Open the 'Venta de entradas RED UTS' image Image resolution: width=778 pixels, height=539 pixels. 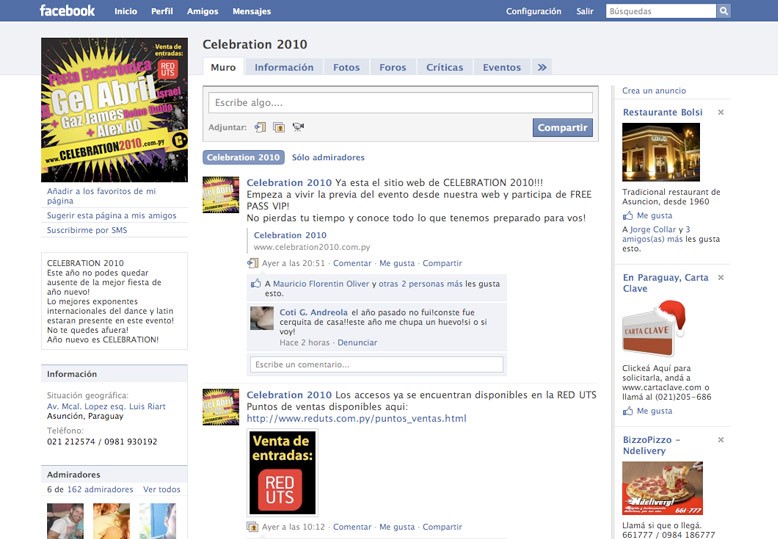click(x=282, y=472)
